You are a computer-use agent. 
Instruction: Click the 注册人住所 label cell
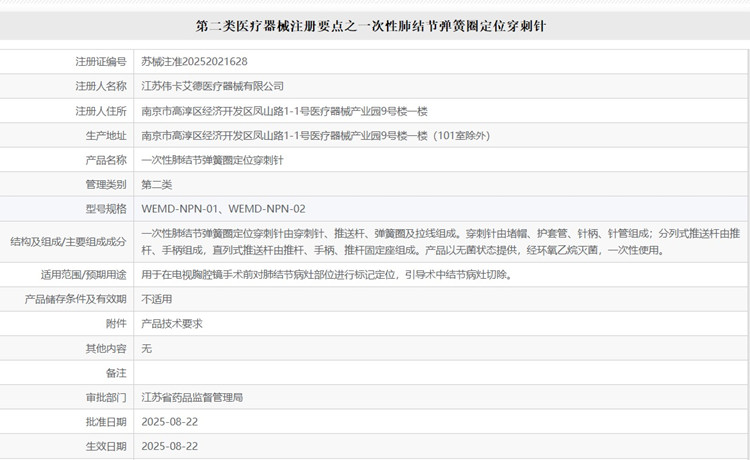pyautogui.click(x=100, y=110)
